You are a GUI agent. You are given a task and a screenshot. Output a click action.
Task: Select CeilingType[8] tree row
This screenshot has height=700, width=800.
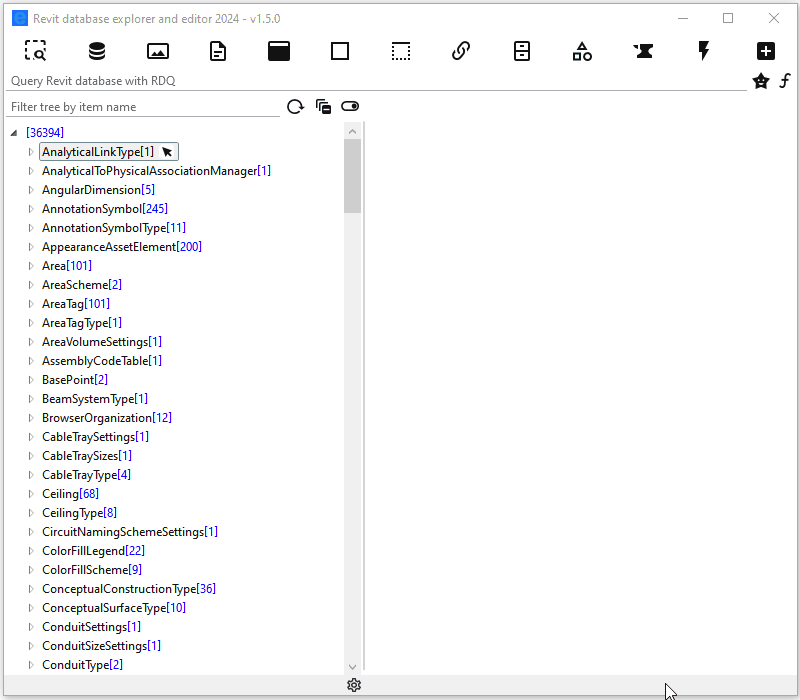click(79, 513)
